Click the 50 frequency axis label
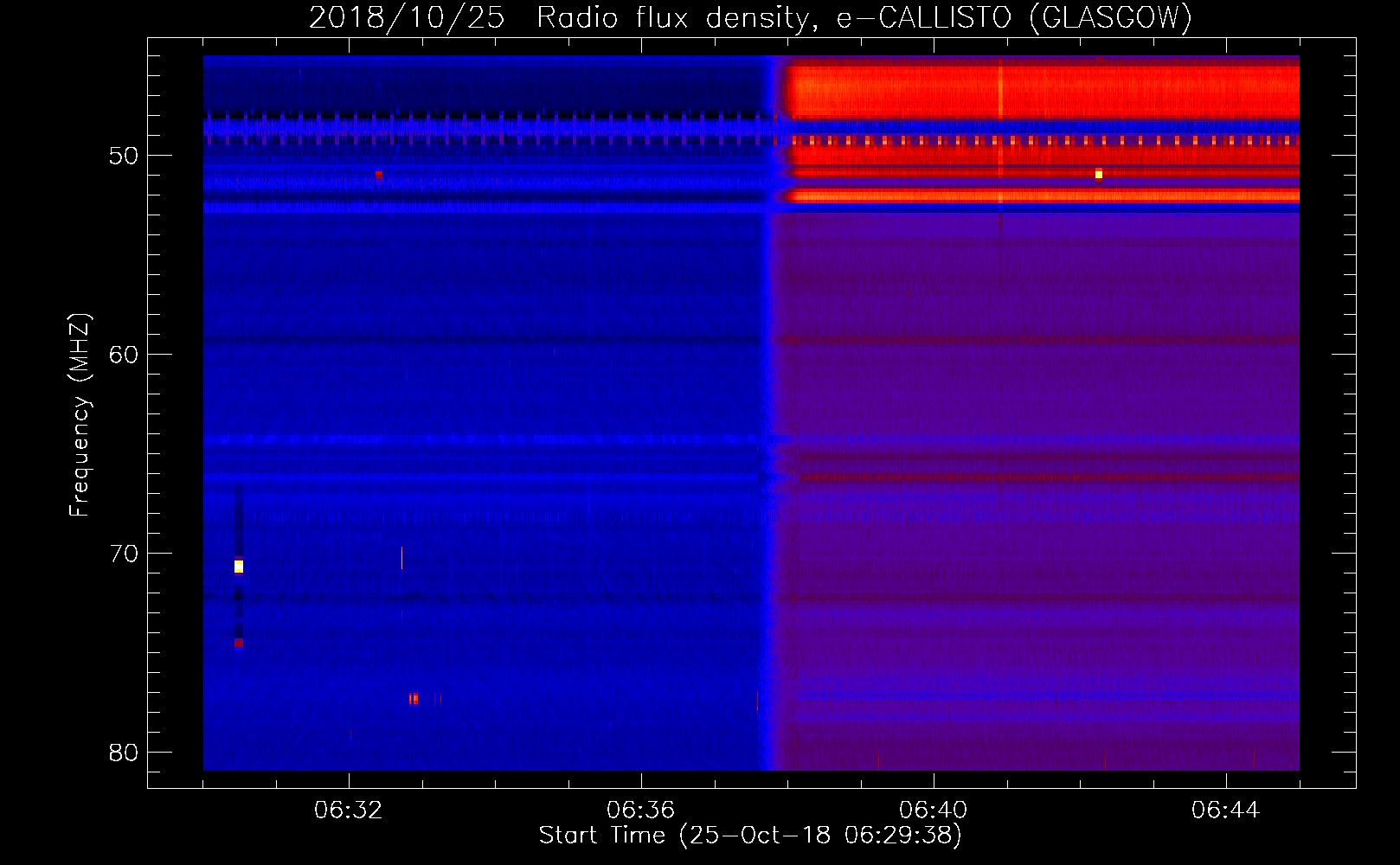 [124, 156]
